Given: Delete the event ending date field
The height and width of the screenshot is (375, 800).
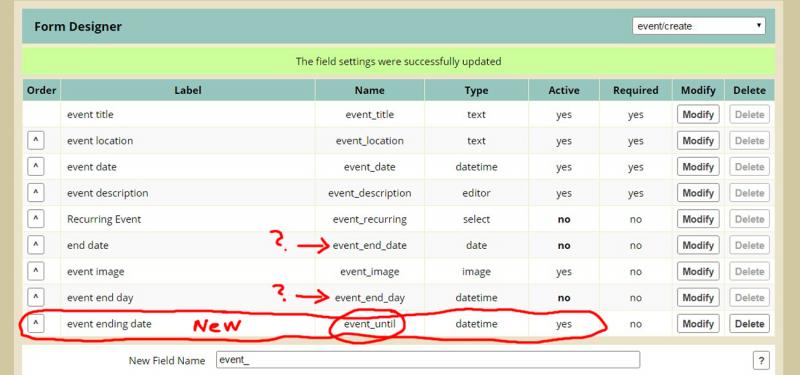Looking at the screenshot, I should 749,323.
